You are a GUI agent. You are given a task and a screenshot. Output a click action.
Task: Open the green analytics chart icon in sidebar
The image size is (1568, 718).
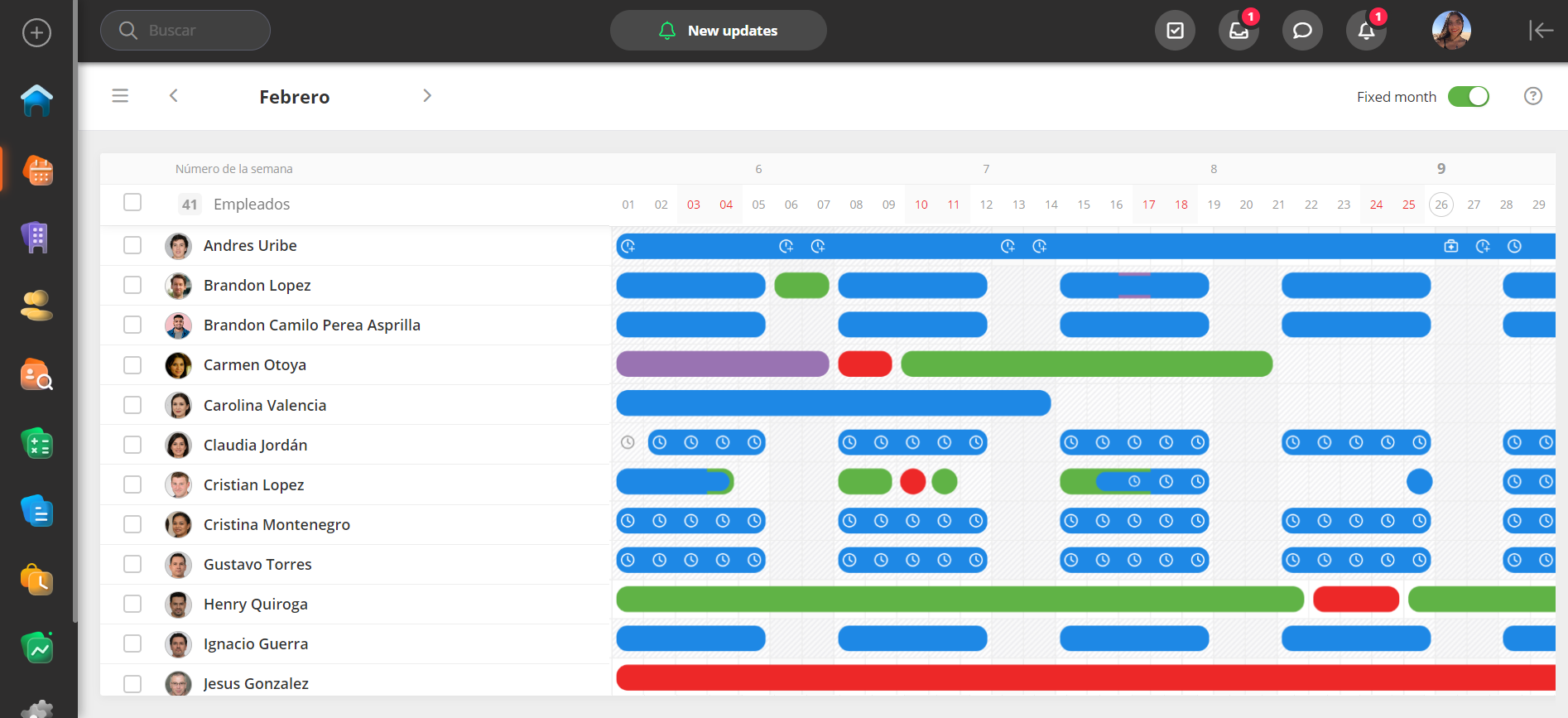[37, 648]
